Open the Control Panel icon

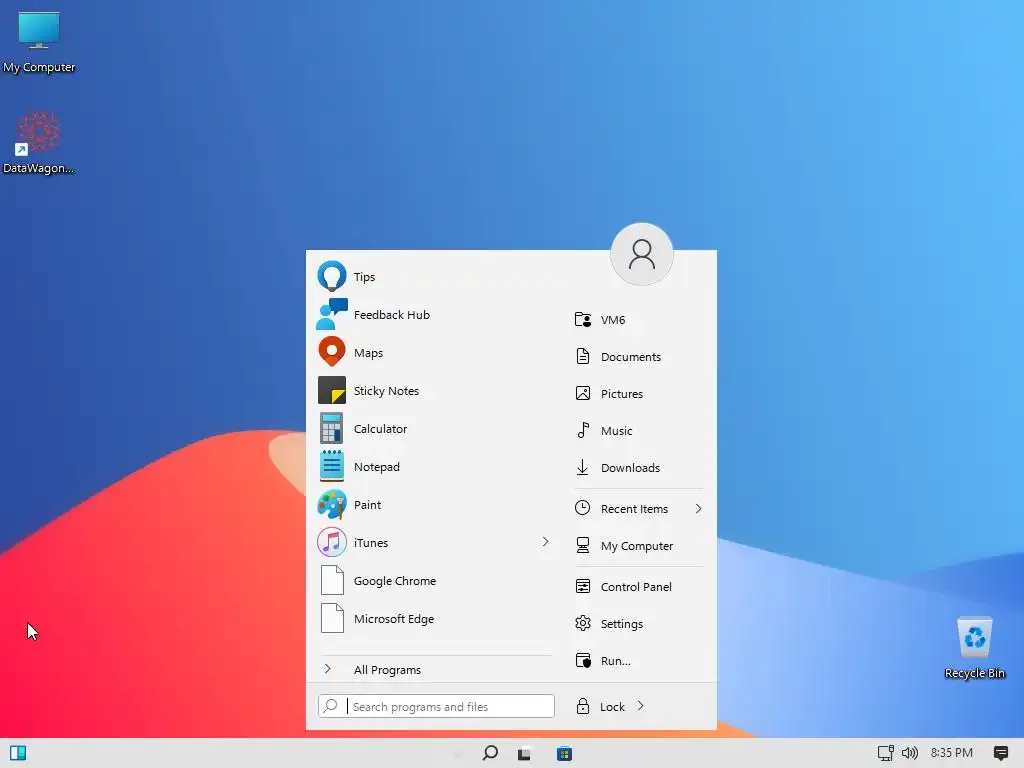pyautogui.click(x=583, y=586)
